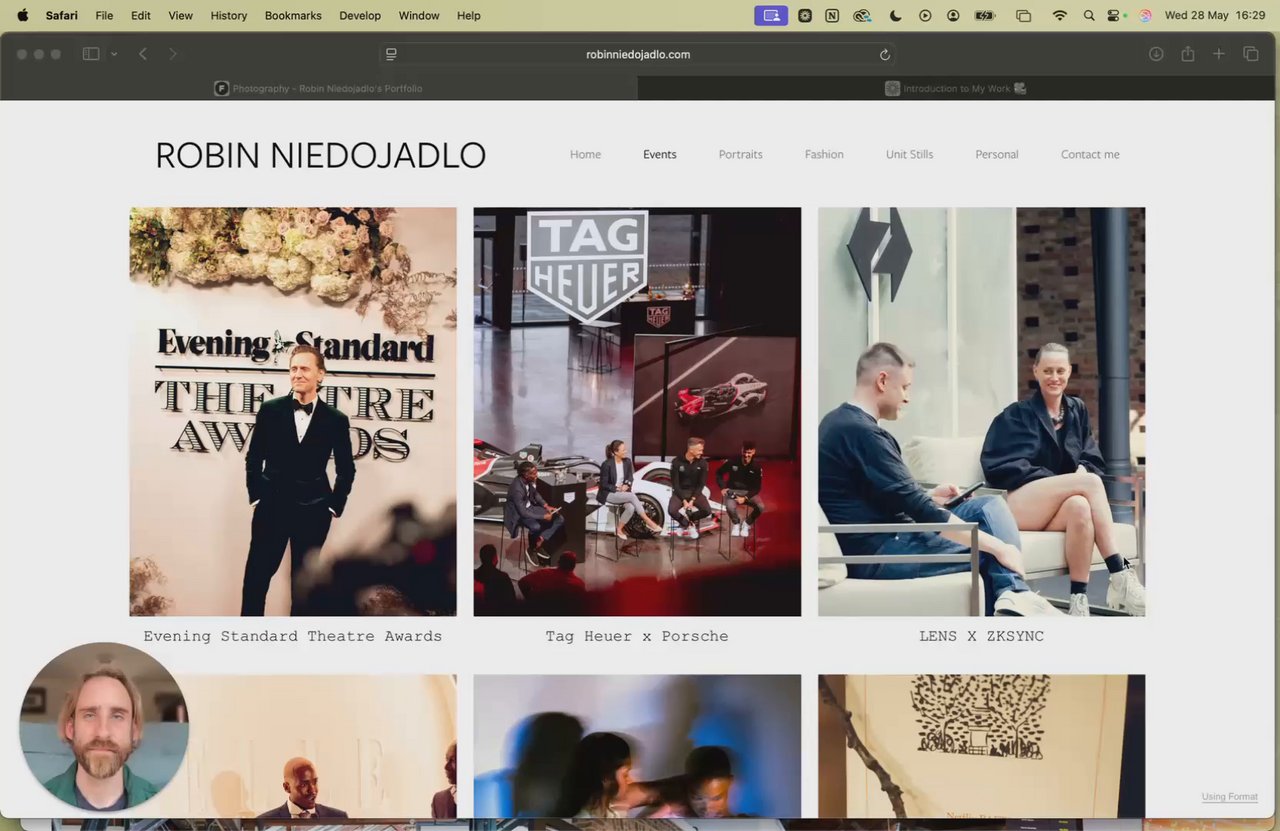Open the Personal navigation link
The image size is (1280, 831).
(x=997, y=155)
